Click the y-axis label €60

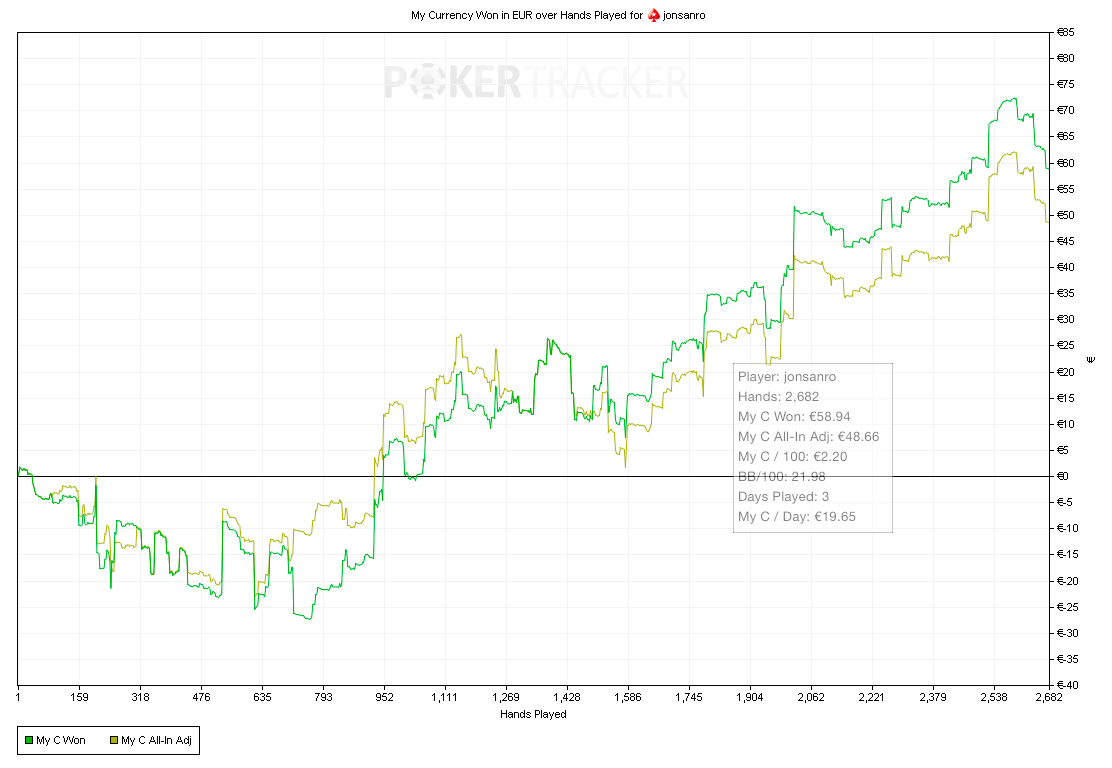1066,162
